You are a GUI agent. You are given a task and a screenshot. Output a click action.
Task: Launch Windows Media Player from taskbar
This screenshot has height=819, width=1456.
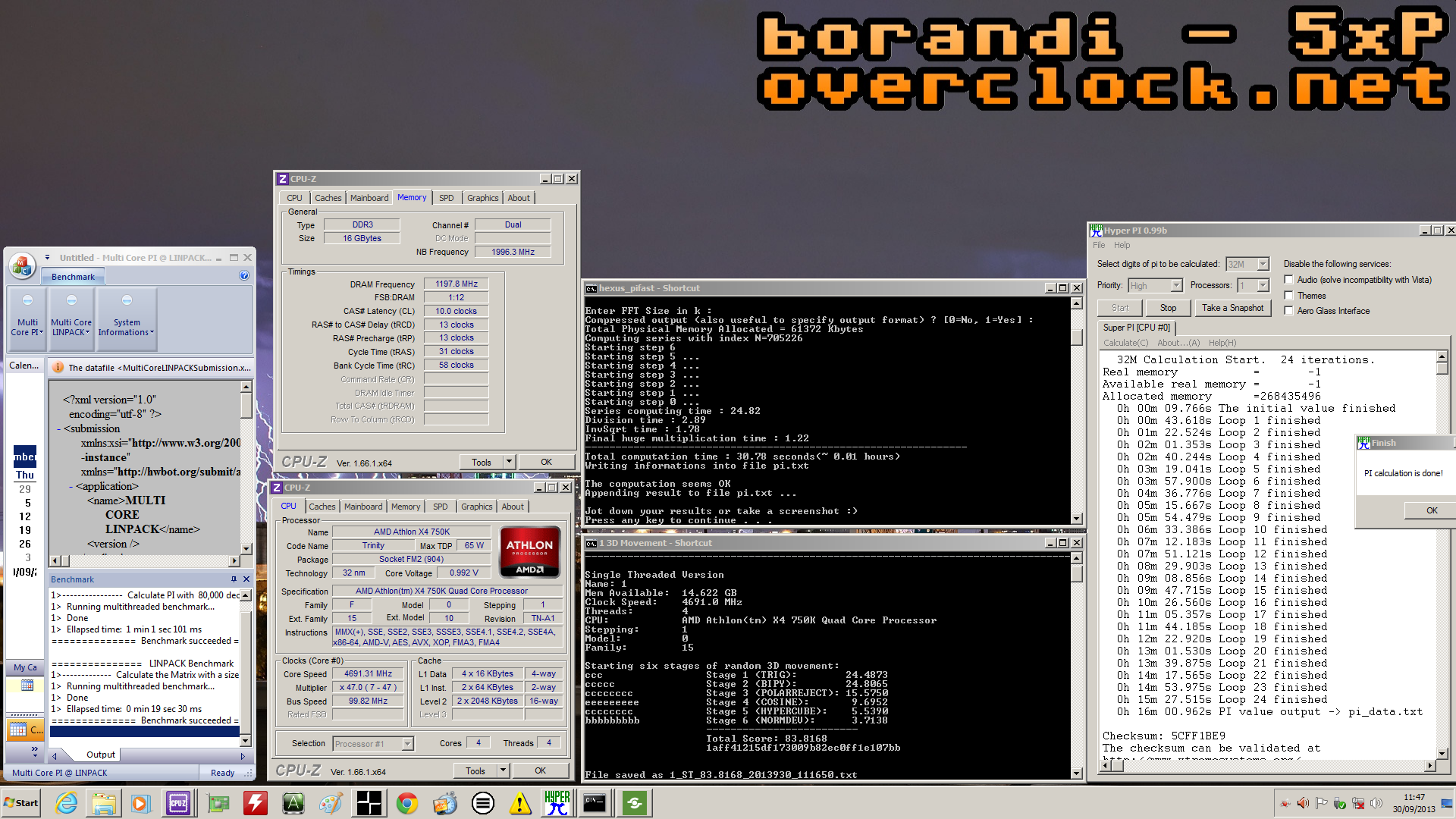coord(140,803)
